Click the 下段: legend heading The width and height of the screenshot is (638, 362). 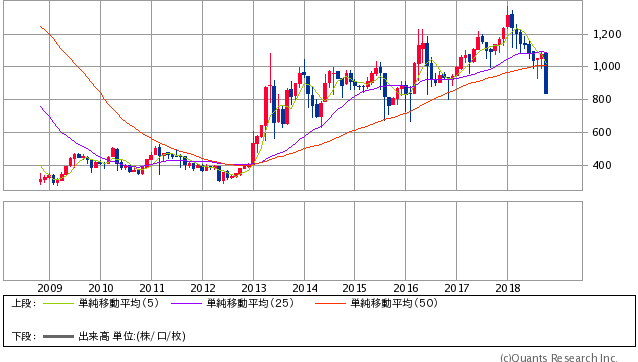[x=24, y=336]
